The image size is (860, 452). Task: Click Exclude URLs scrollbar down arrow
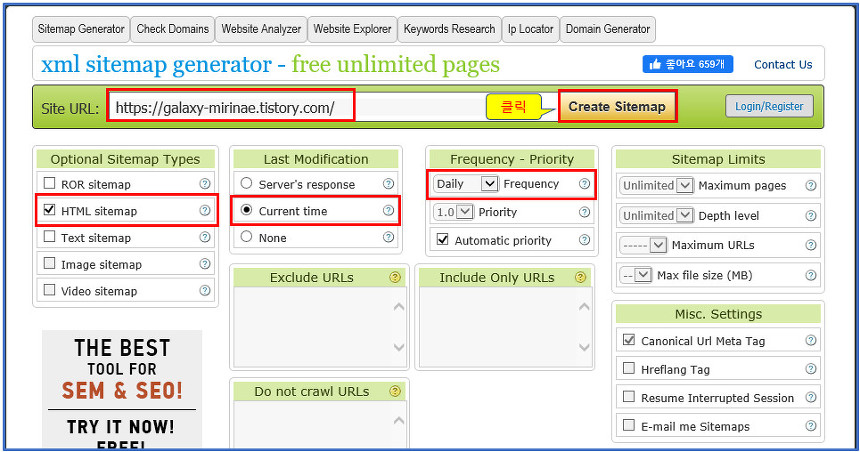pos(399,347)
